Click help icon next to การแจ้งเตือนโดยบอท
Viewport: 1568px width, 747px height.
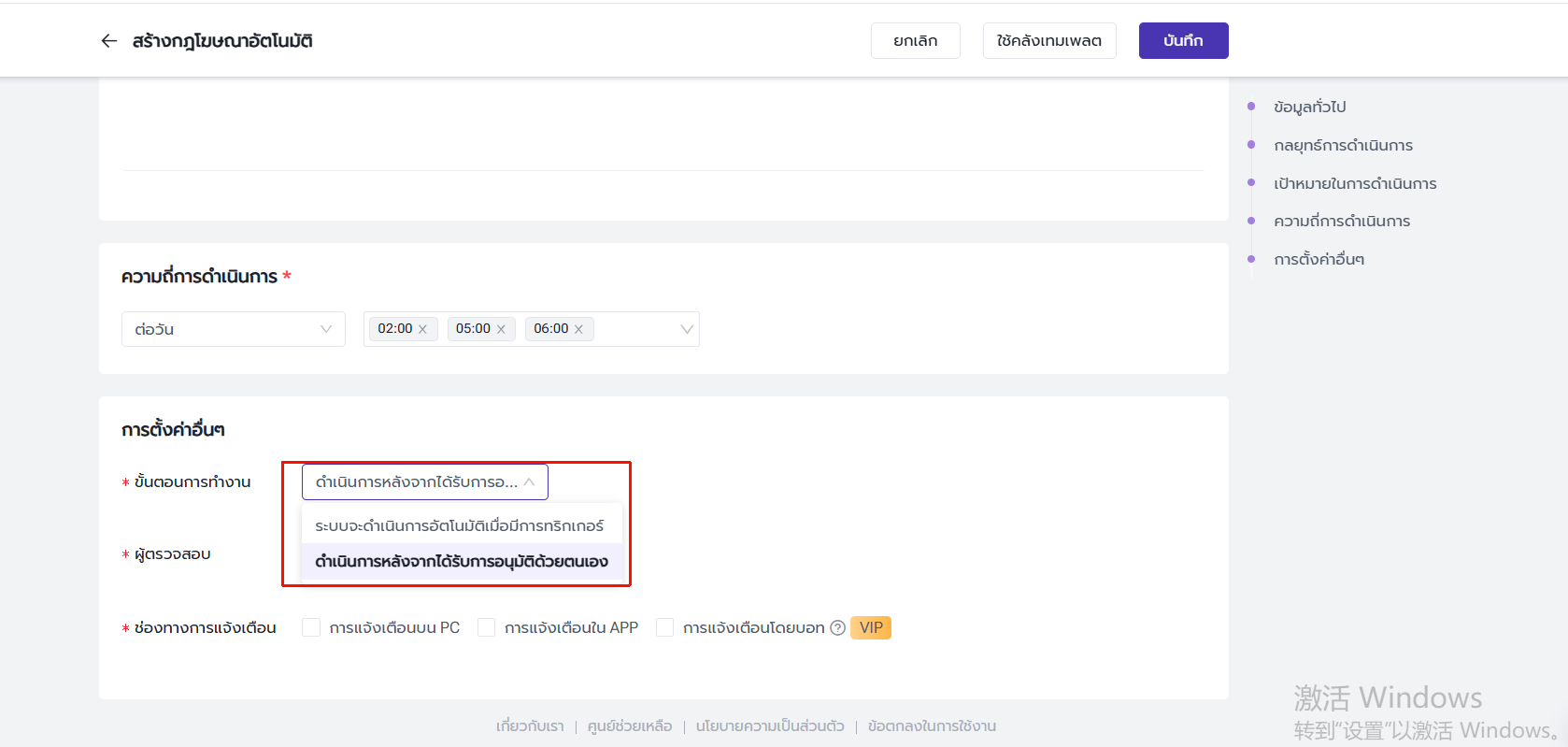(x=837, y=628)
